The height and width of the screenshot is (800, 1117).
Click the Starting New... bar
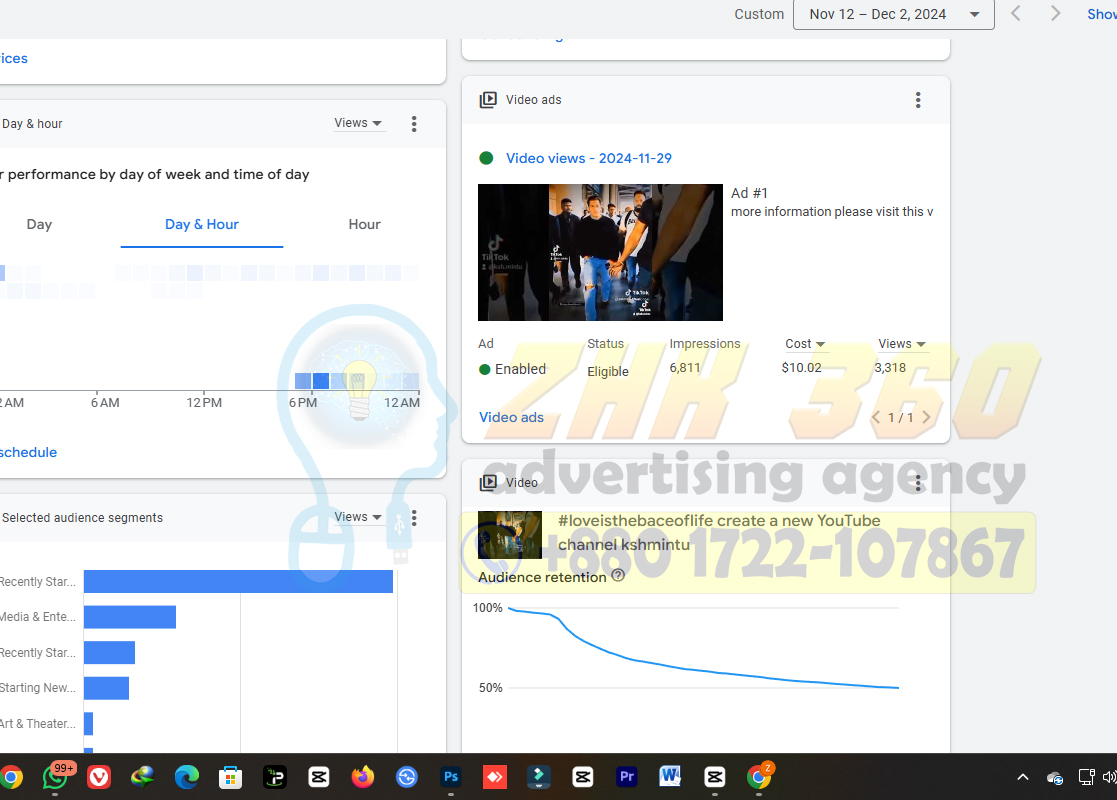[106, 688]
